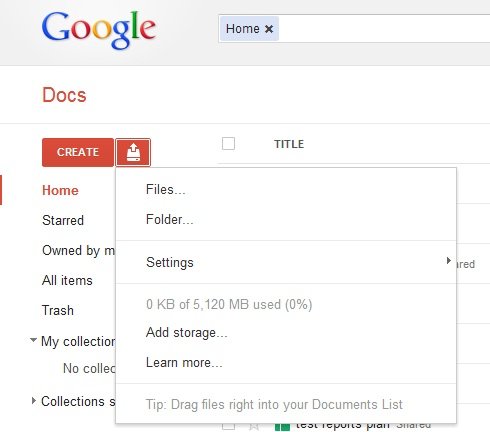Click the red CREATE button
The width and height of the screenshot is (490, 432).
coord(78,152)
